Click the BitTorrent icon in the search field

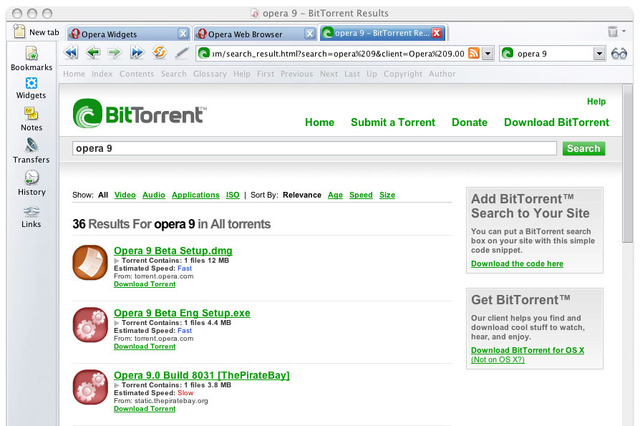point(507,53)
